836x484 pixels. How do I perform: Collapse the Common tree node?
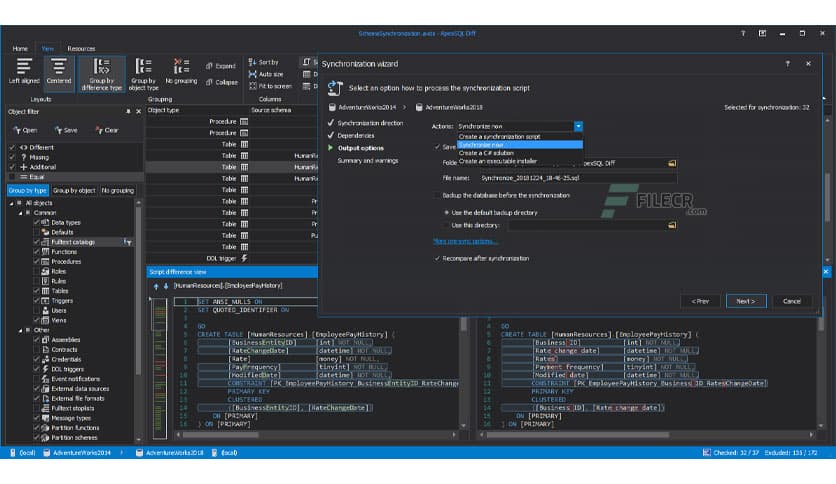[x=21, y=213]
